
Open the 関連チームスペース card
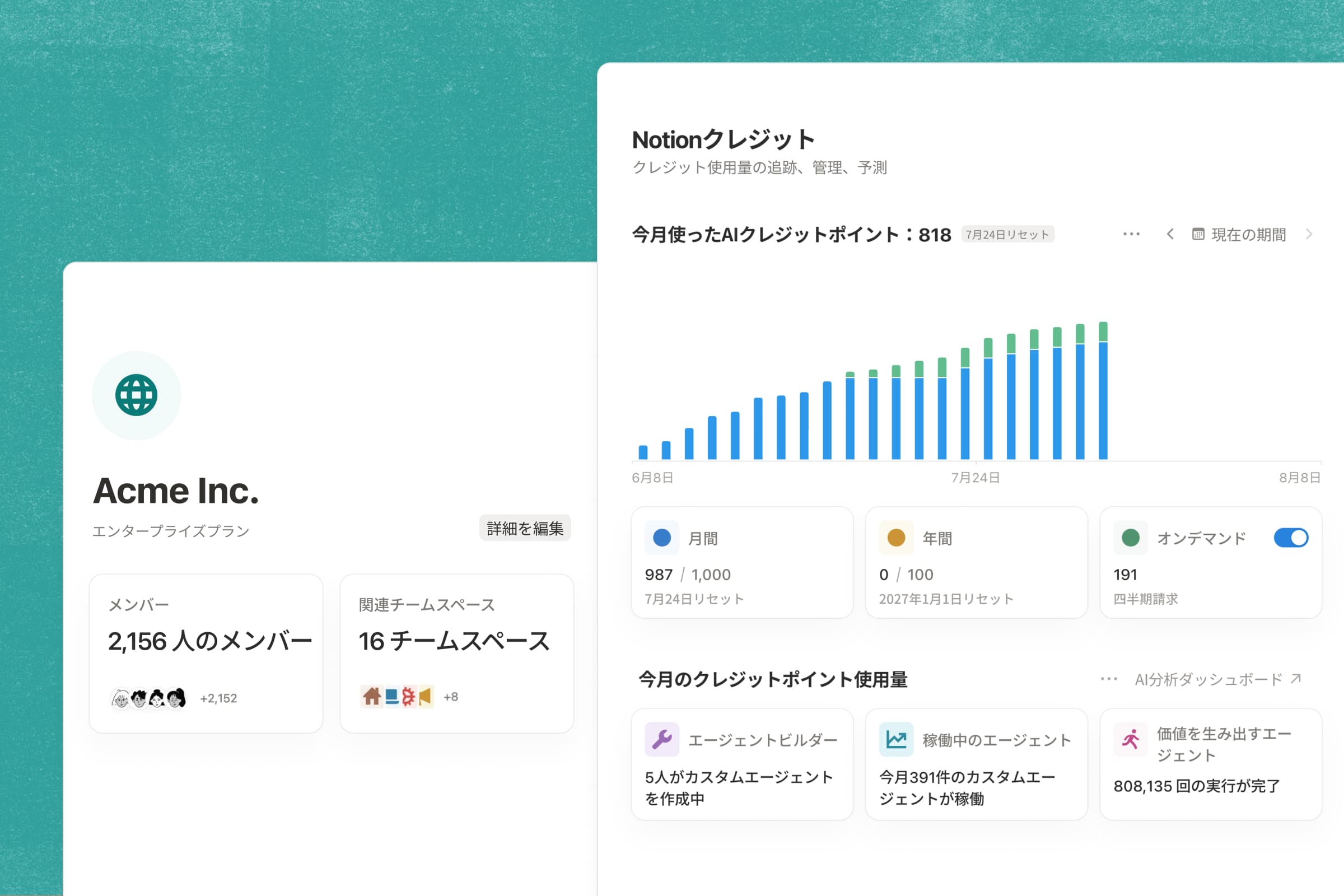(x=457, y=654)
